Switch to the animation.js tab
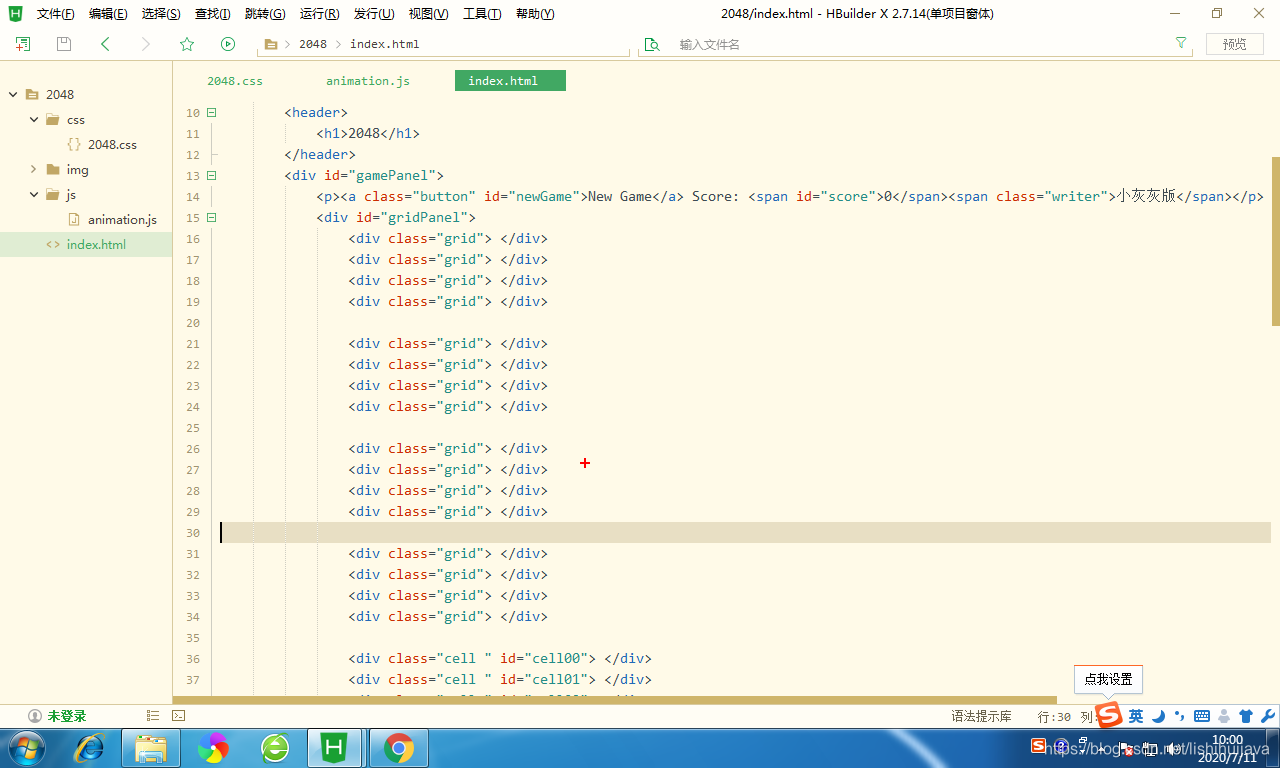This screenshot has height=768, width=1280. click(x=368, y=81)
